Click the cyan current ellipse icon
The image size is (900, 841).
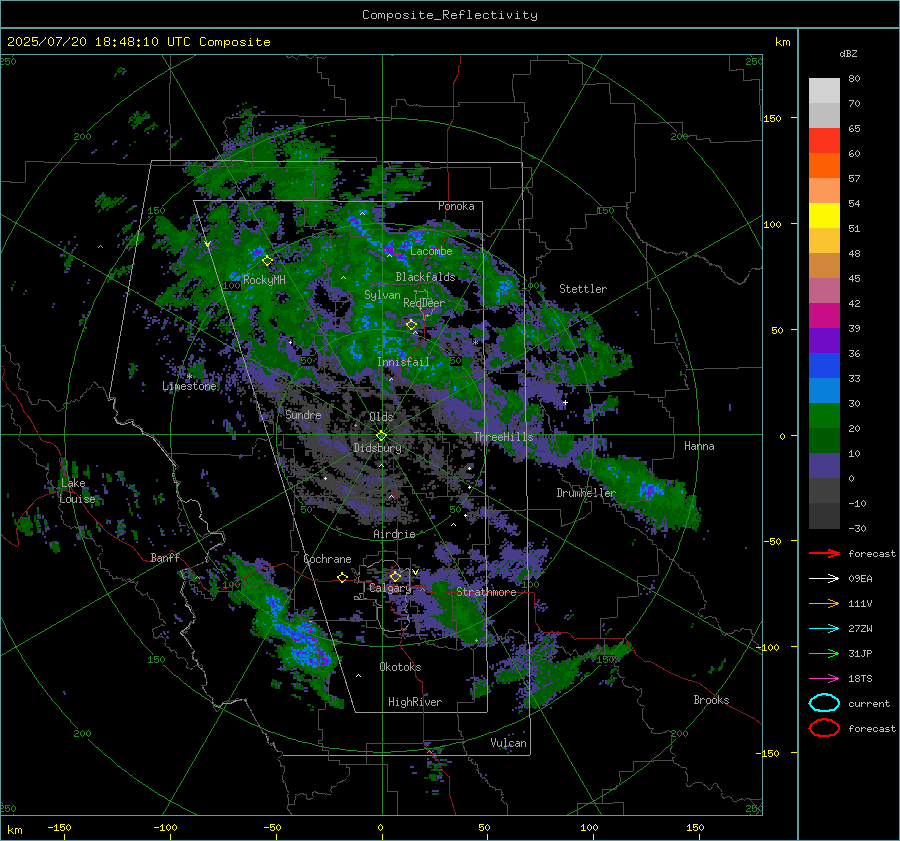point(824,703)
